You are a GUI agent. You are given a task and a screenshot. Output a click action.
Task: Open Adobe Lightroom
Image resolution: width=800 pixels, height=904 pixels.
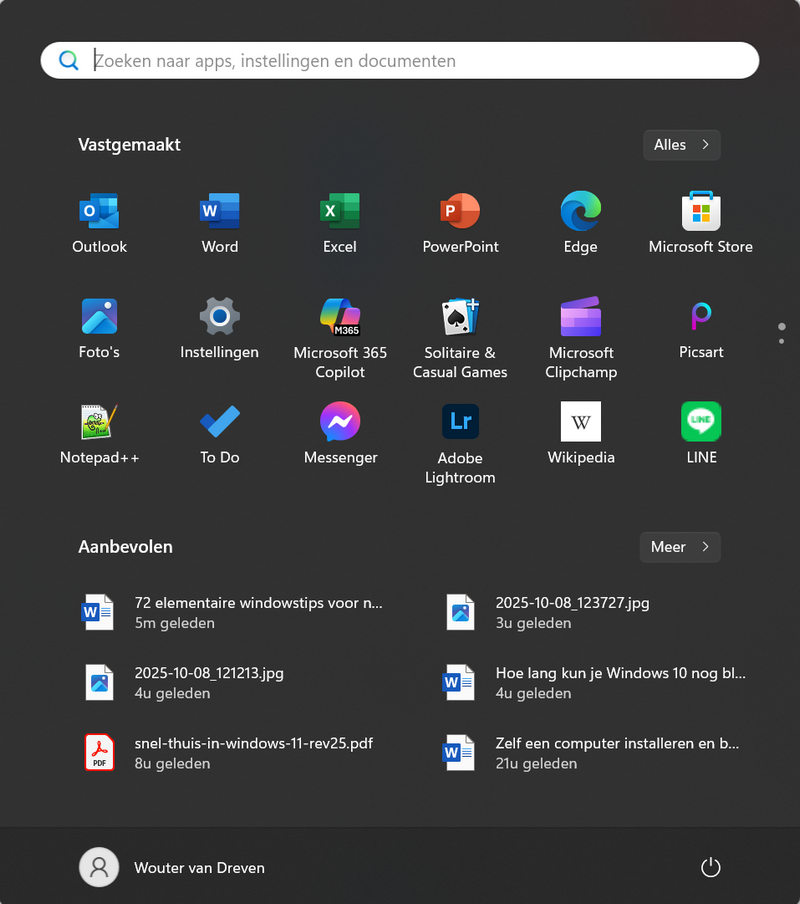(460, 423)
